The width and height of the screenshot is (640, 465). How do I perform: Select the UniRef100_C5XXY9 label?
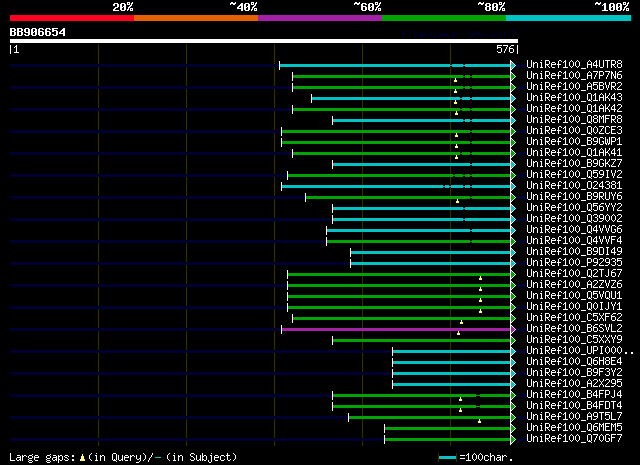coord(574,340)
